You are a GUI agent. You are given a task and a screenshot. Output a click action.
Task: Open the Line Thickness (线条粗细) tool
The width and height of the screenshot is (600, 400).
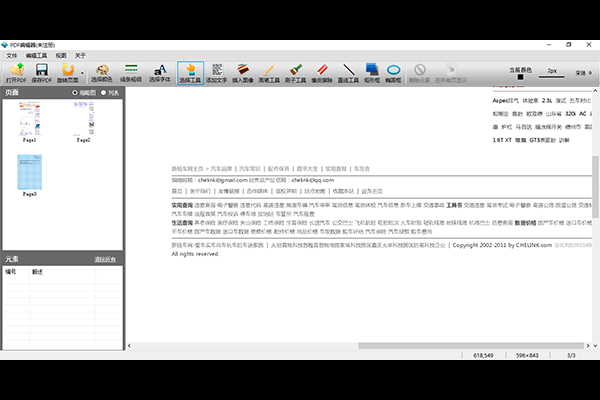coord(131,73)
